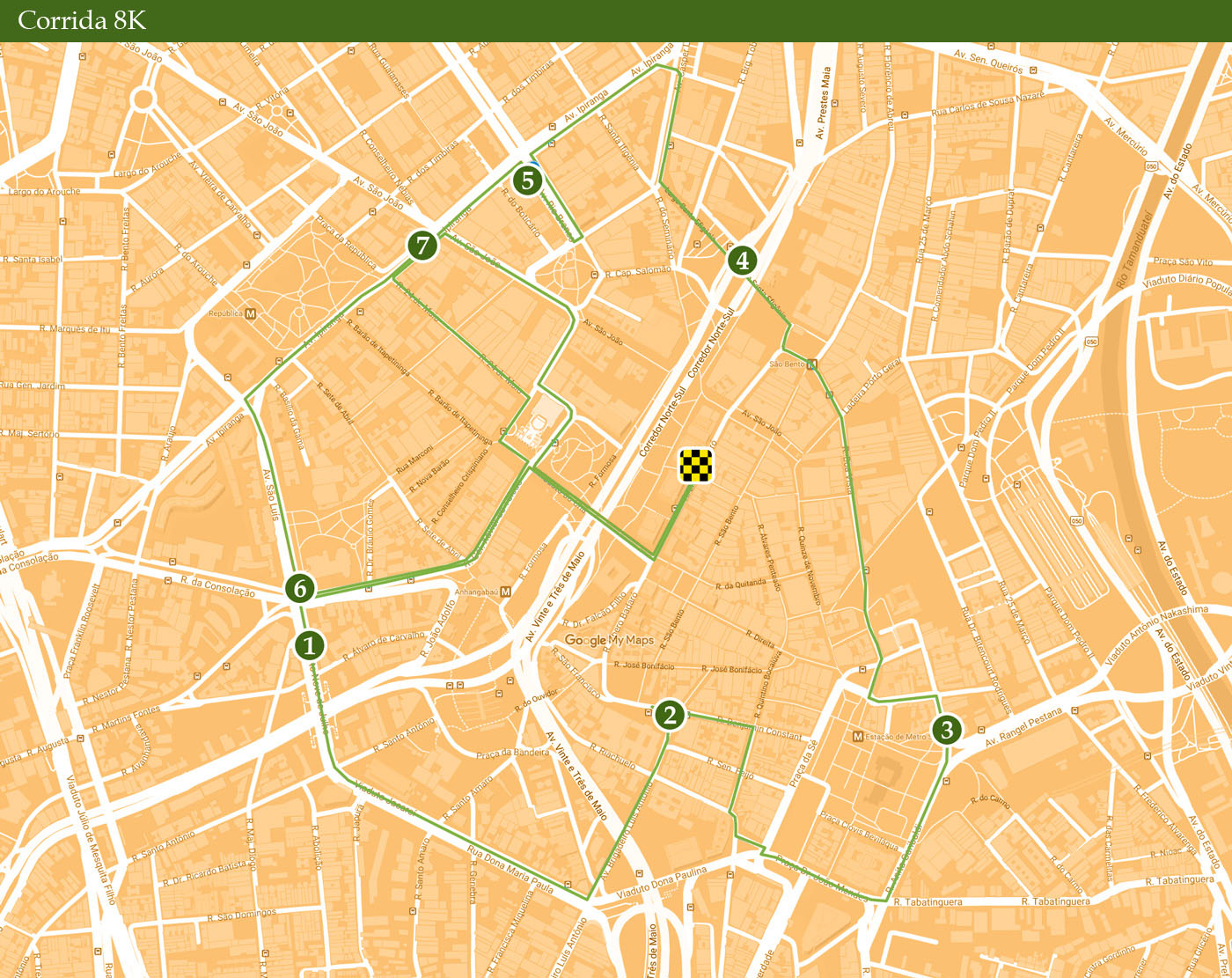Select kilometer marker 4 on the route

pyautogui.click(x=743, y=260)
